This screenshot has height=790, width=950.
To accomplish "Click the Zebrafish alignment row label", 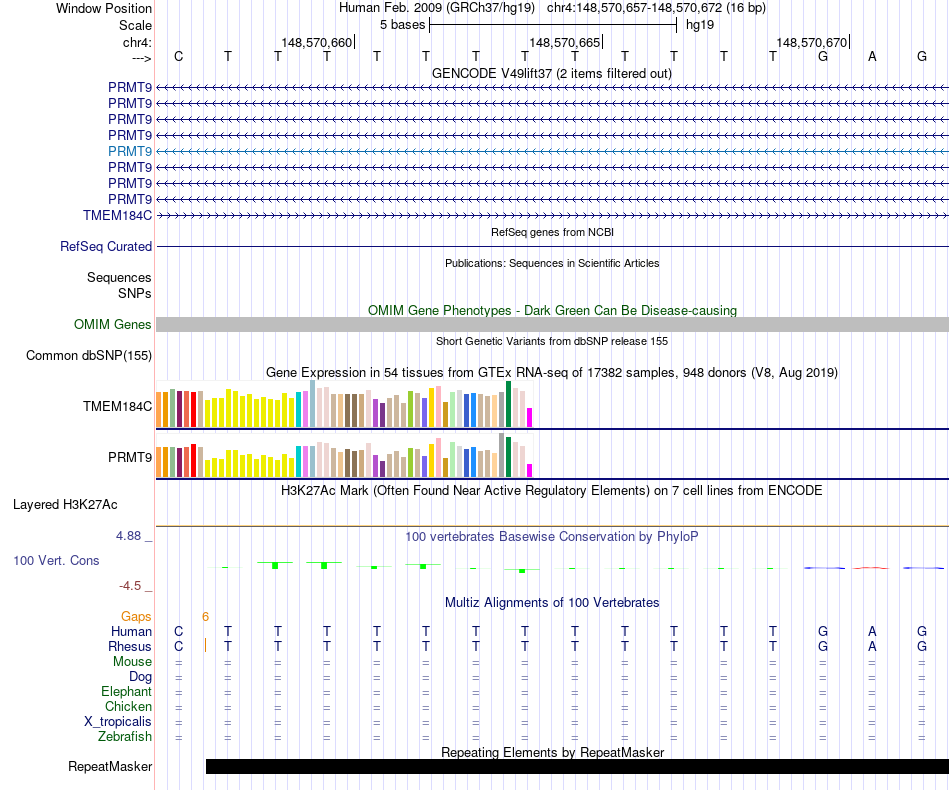I will (x=125, y=737).
